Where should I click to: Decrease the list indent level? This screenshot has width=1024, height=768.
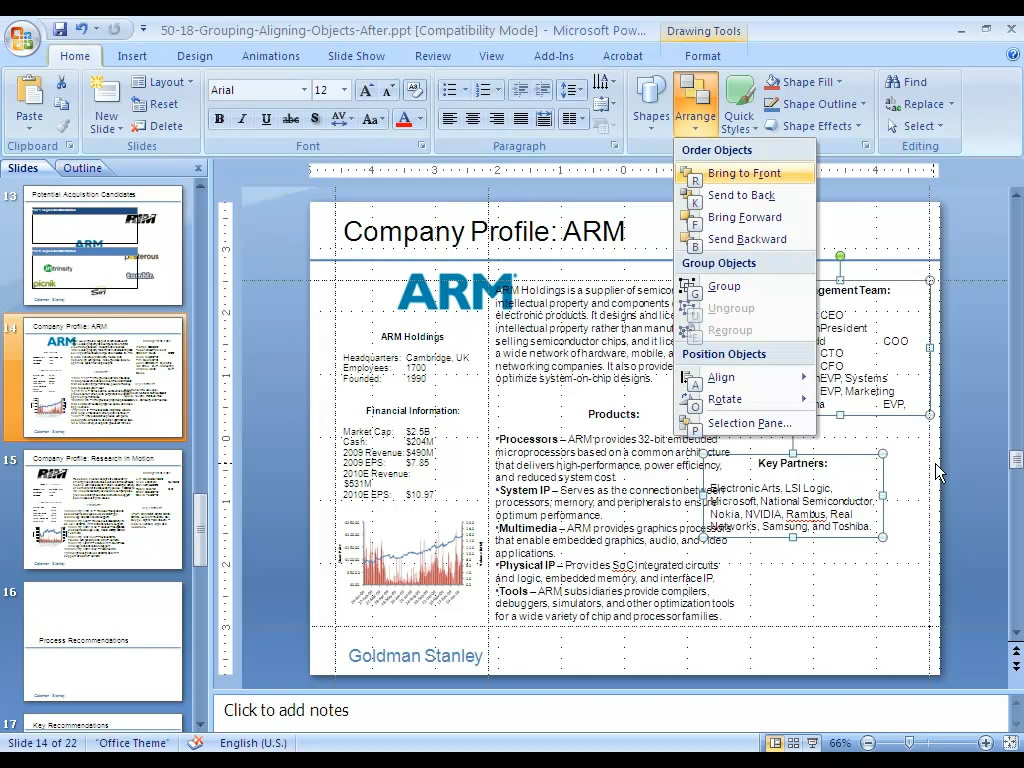(x=520, y=90)
